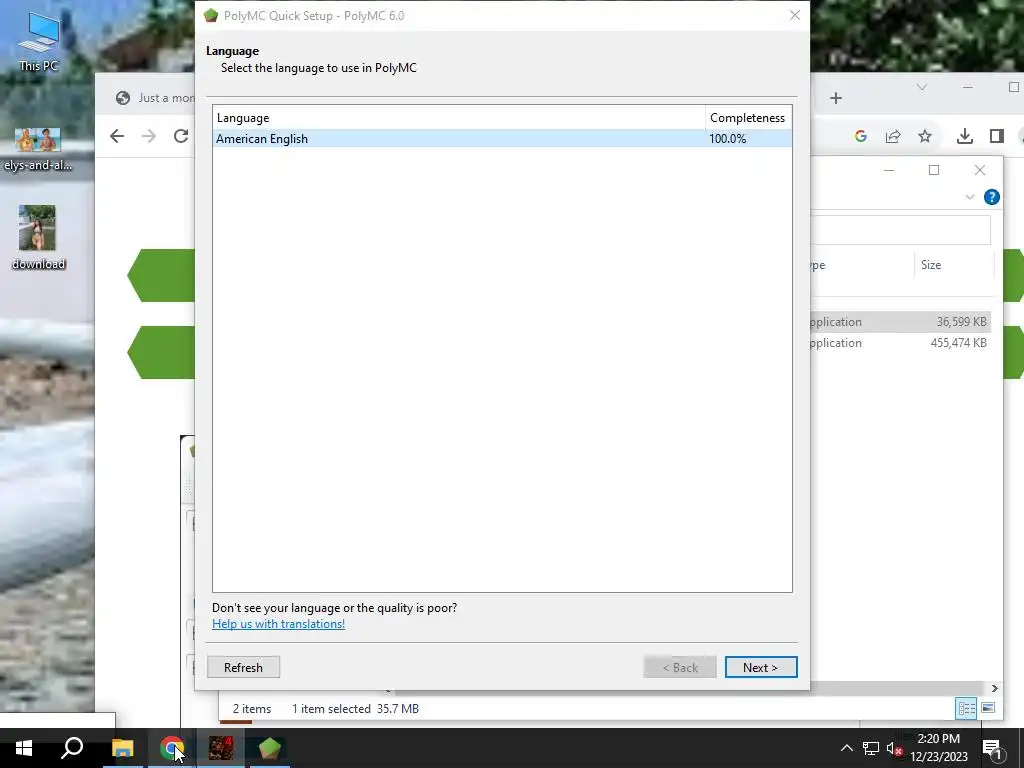Select the download image desktop icon
1024x768 pixels.
click(x=38, y=237)
